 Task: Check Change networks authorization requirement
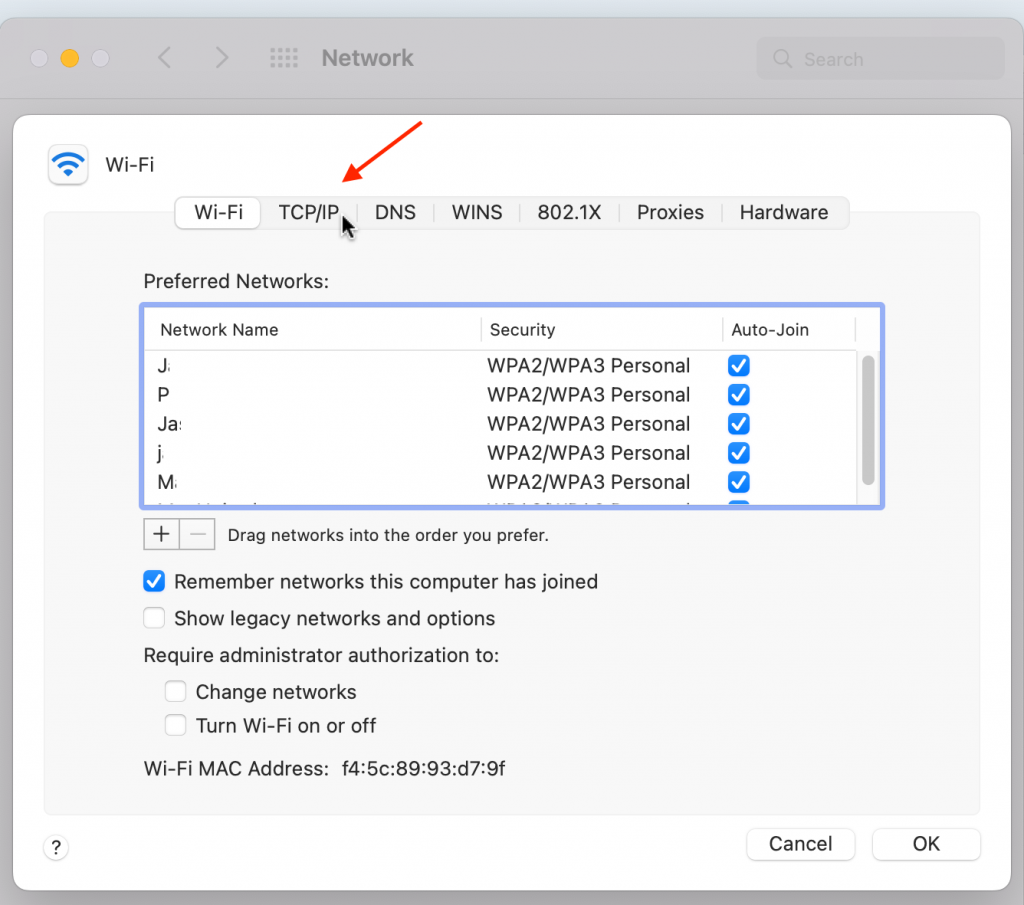(176, 691)
